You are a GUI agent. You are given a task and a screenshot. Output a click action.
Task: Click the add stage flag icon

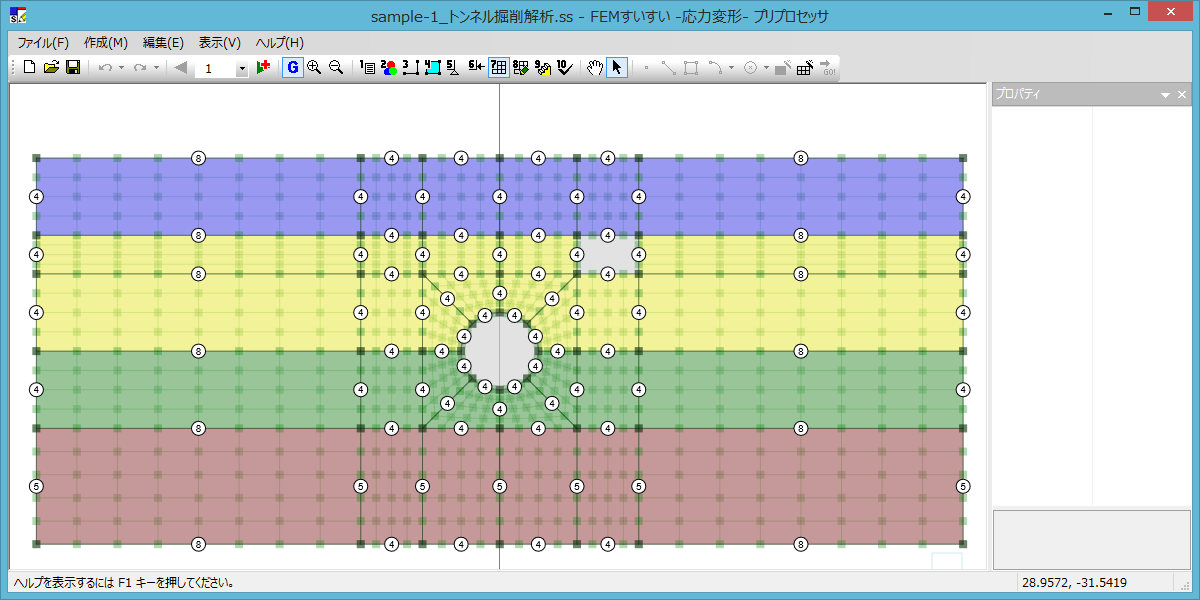[x=264, y=68]
